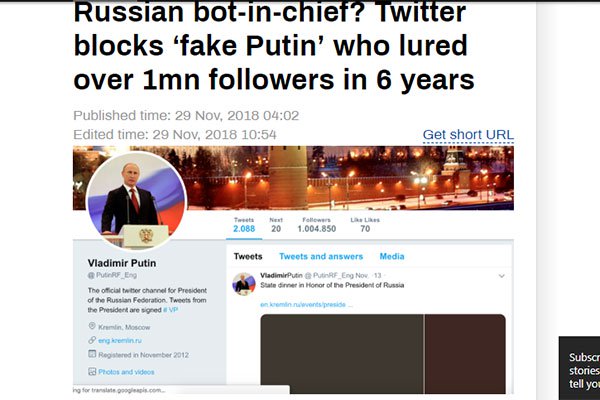Click the chain link icon beside eng.kremlin.ru

[92, 340]
